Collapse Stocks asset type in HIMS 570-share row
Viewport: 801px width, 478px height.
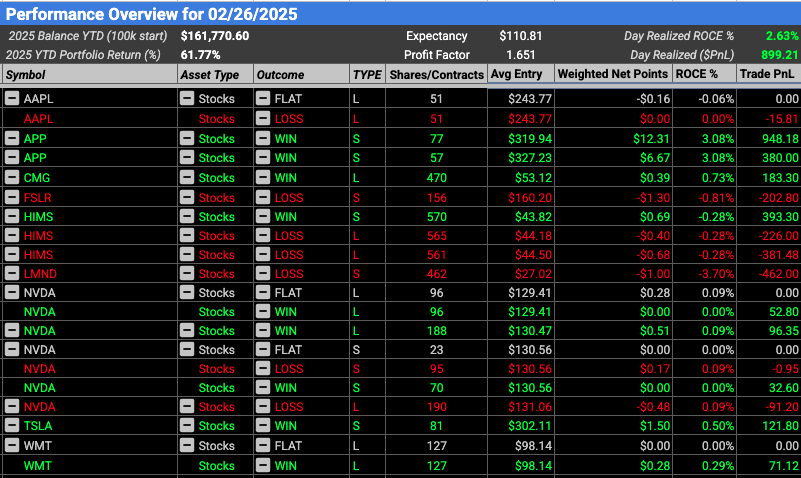[x=187, y=216]
